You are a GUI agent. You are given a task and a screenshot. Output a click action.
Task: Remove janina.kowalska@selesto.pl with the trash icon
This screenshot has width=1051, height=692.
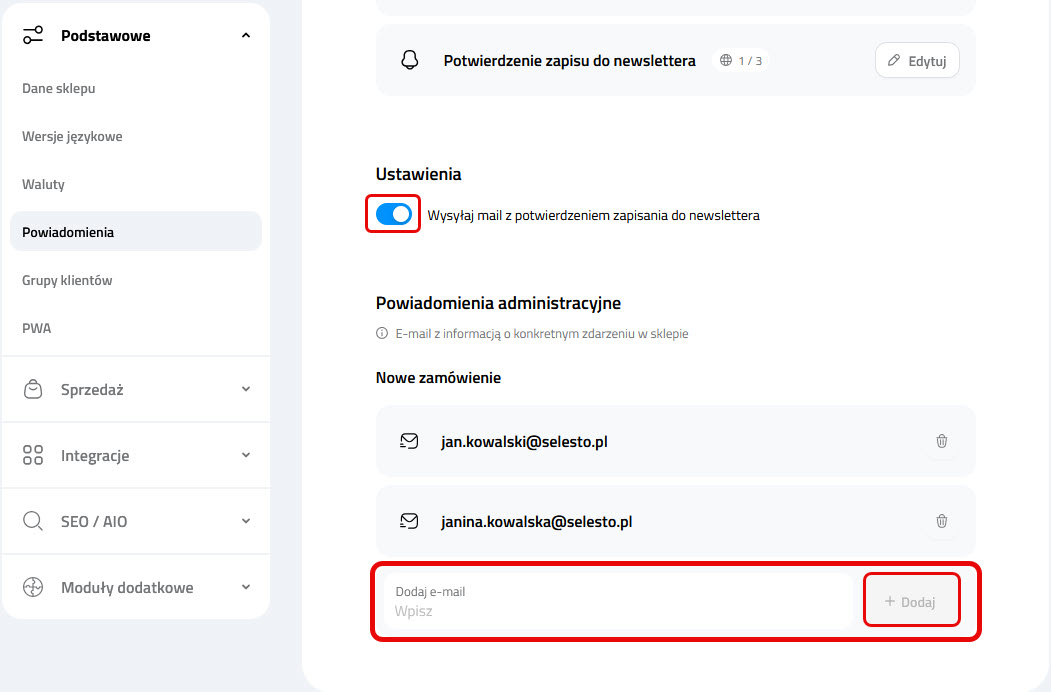pos(941,520)
